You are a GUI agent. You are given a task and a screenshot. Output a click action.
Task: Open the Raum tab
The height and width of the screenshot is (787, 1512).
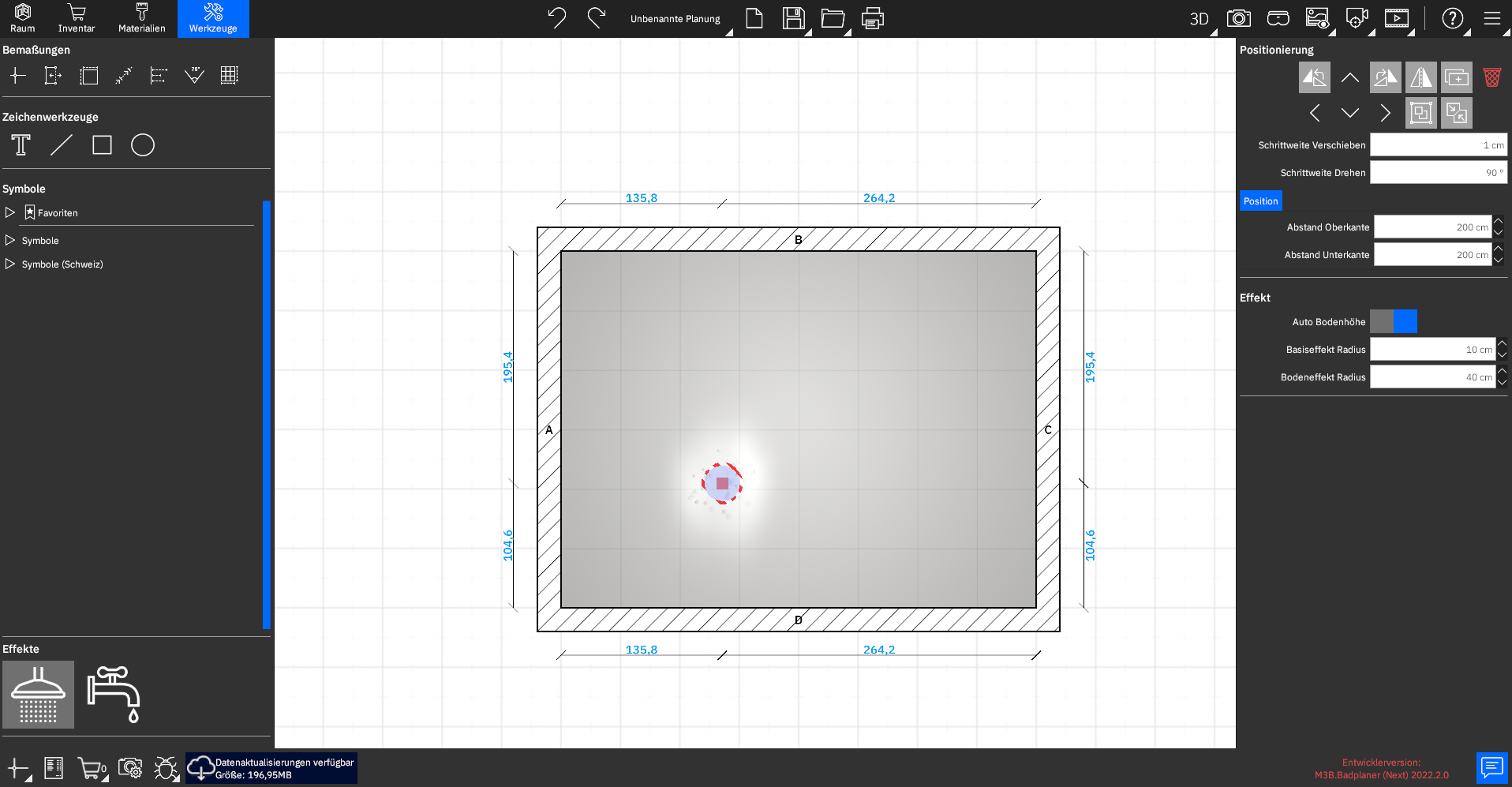tap(22, 18)
